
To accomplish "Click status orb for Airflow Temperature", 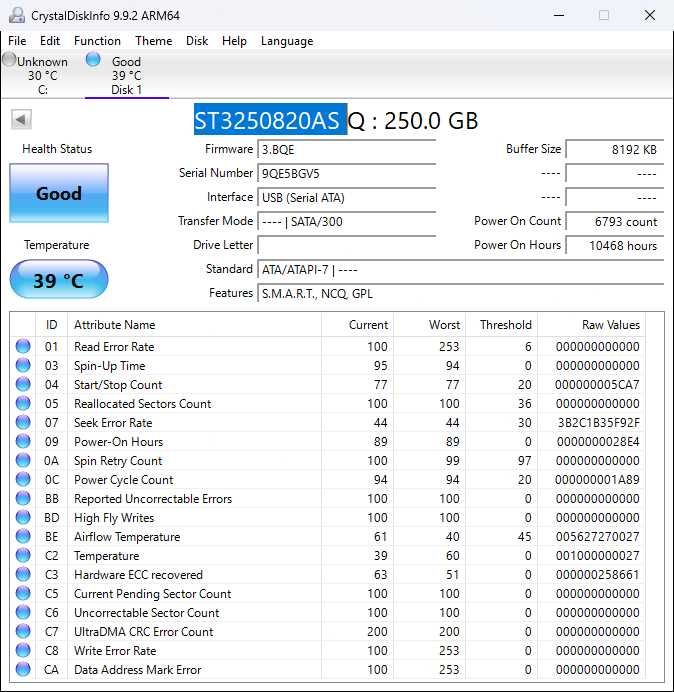I will click(x=23, y=536).
